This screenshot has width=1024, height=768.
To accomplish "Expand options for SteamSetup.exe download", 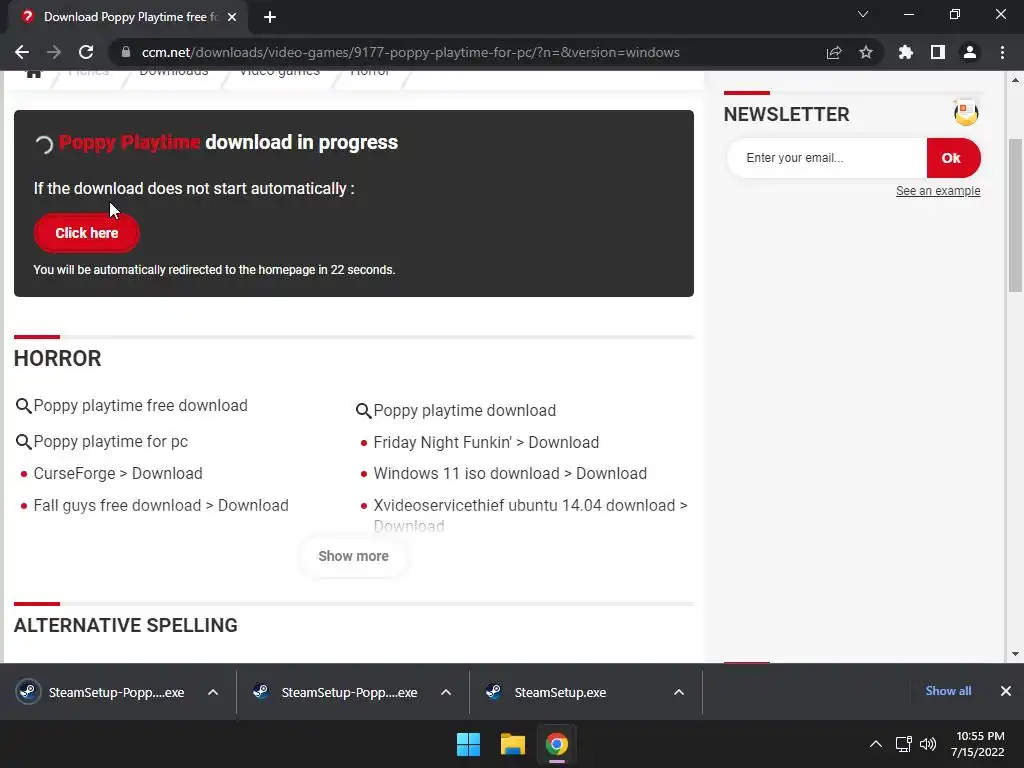I will [679, 692].
